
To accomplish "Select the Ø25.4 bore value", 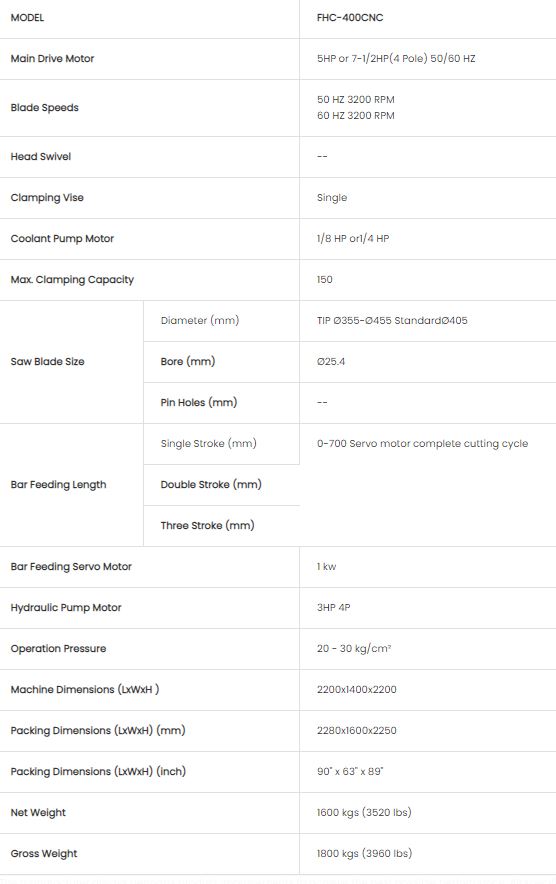I will (x=330, y=361).
